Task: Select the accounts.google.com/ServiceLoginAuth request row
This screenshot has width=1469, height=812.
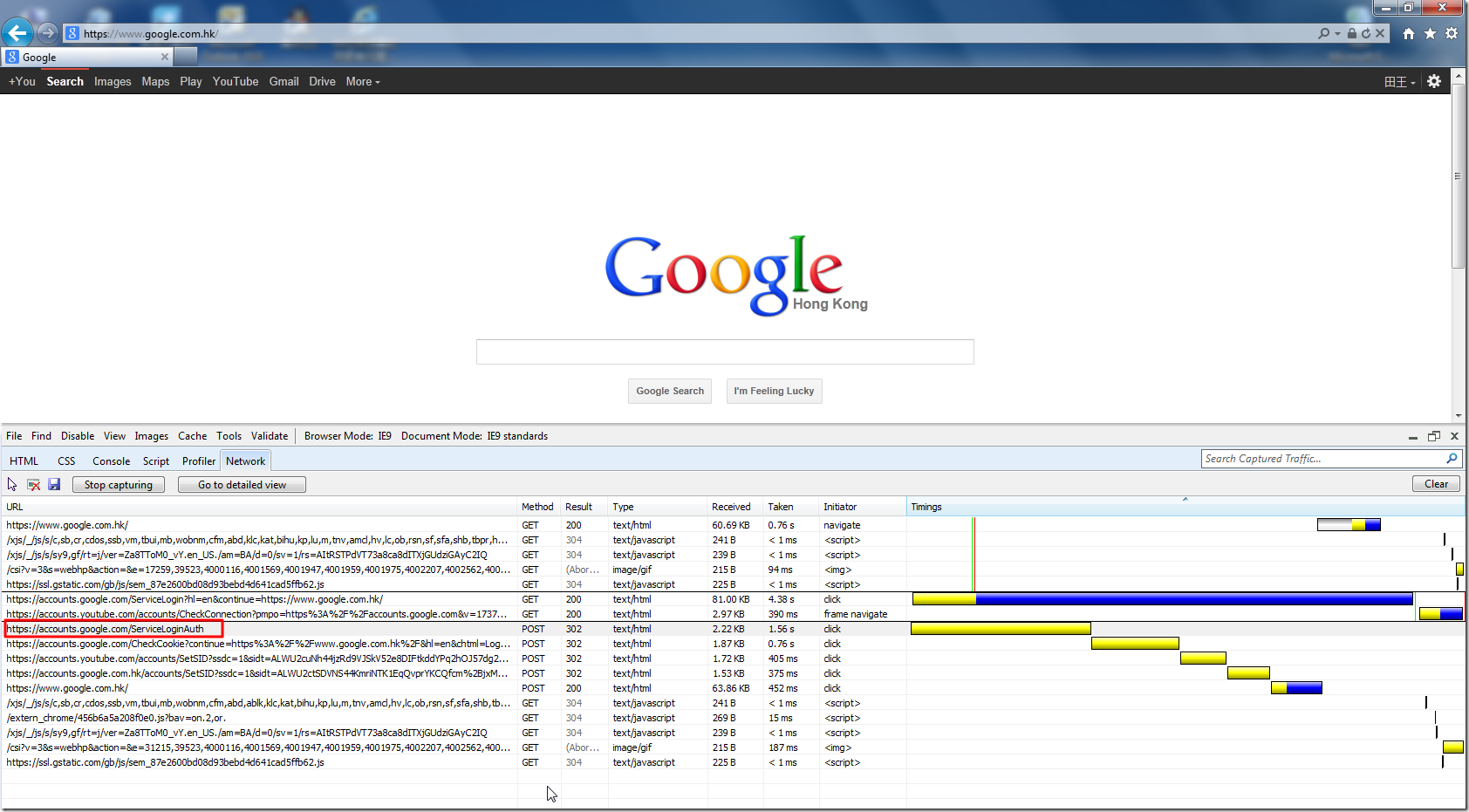Action: tap(733, 629)
